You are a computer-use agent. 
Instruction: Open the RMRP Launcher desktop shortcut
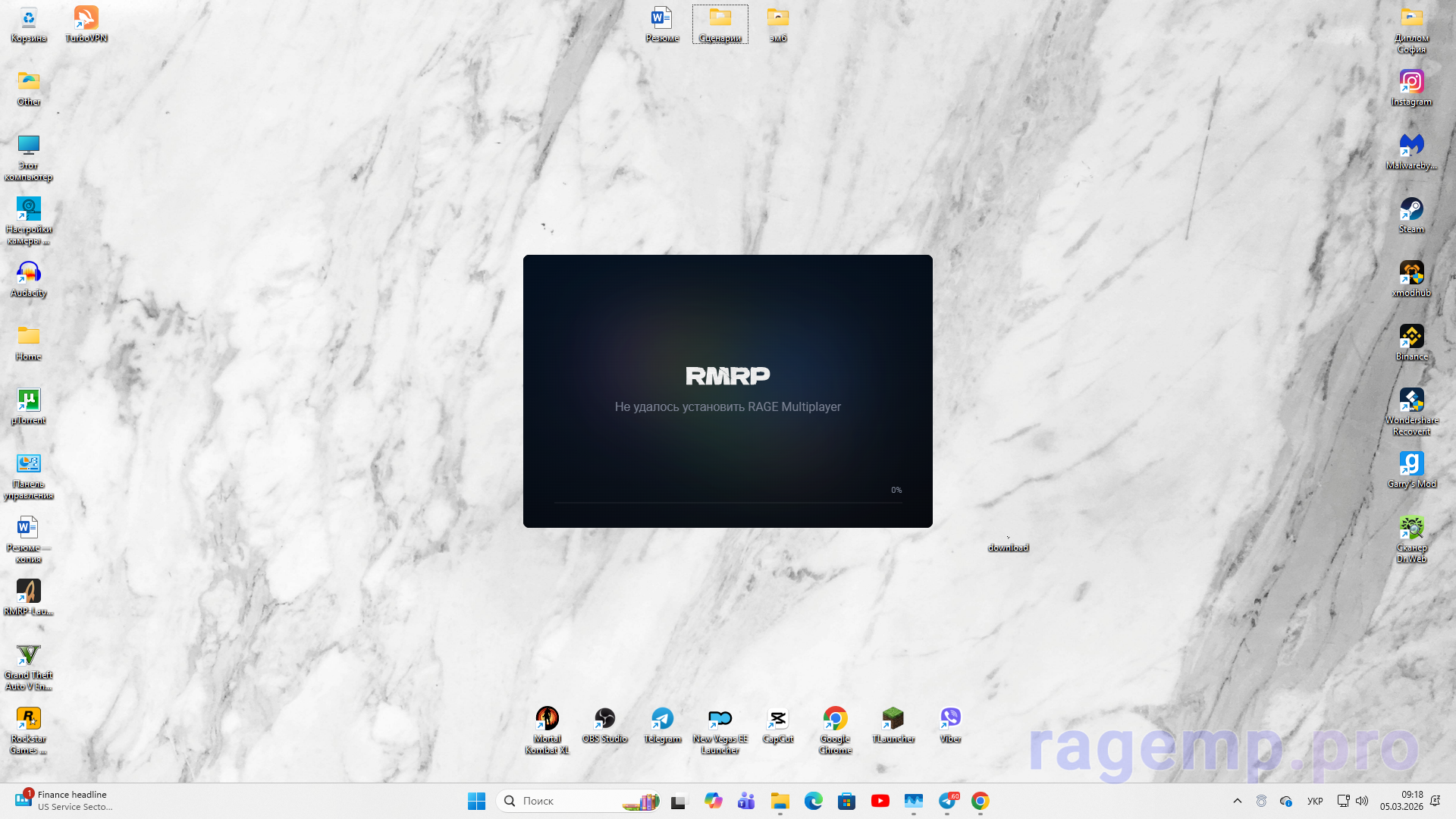(x=28, y=592)
